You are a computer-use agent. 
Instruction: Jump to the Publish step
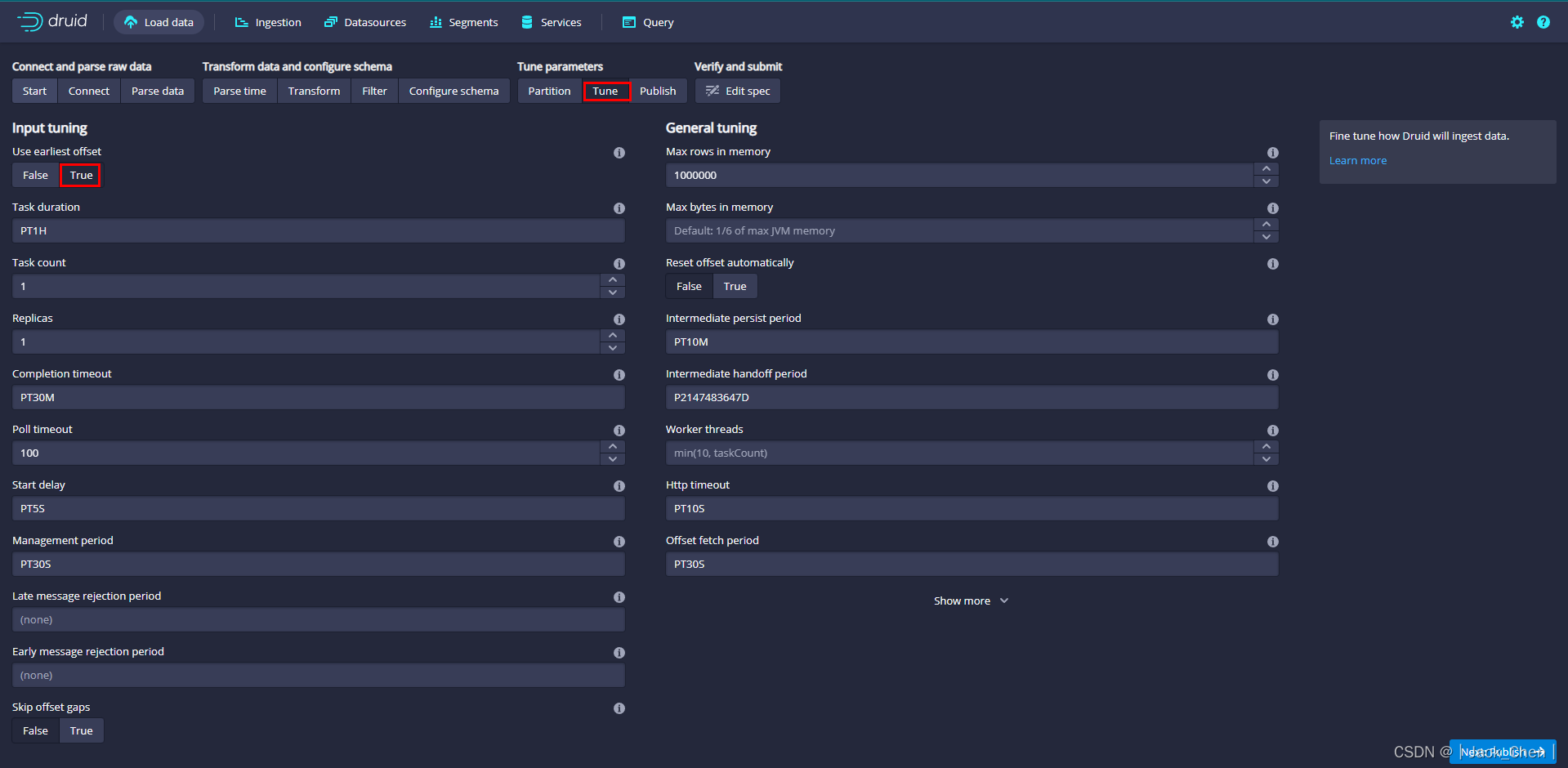(x=658, y=91)
